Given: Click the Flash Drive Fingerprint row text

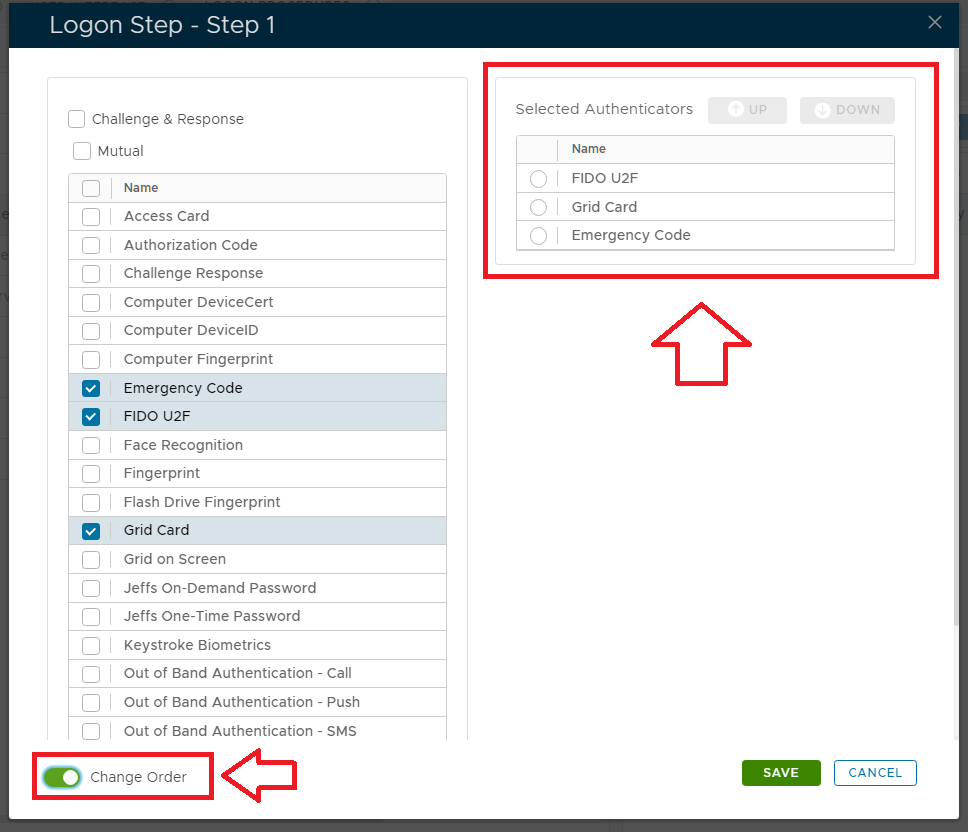Looking at the screenshot, I should tap(202, 502).
